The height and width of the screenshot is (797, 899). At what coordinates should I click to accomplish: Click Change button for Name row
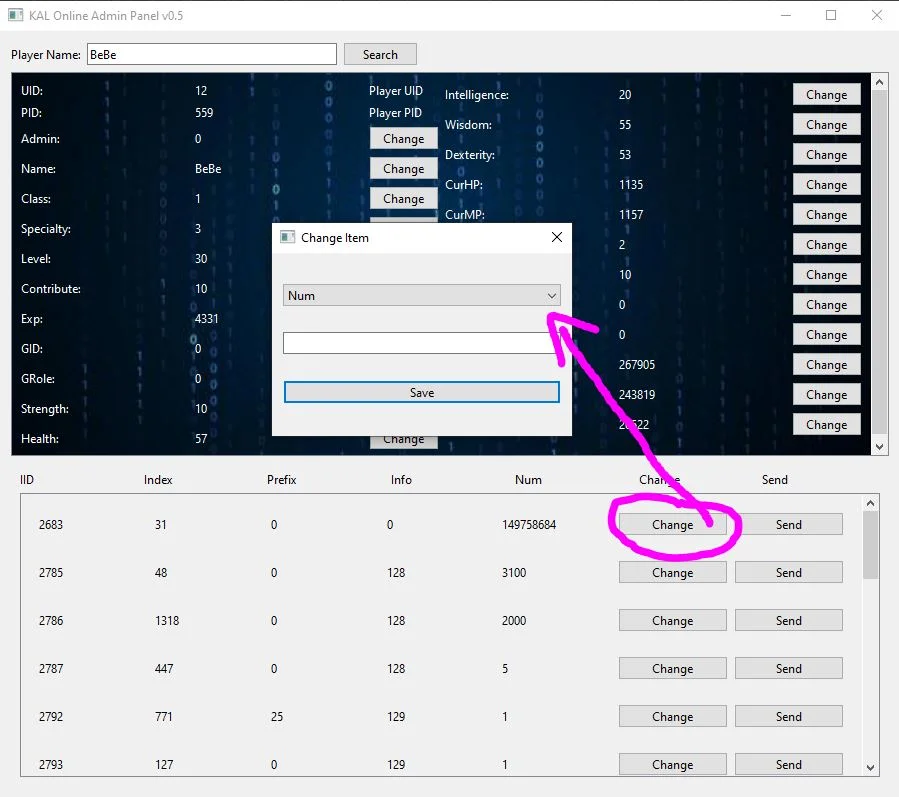point(404,169)
